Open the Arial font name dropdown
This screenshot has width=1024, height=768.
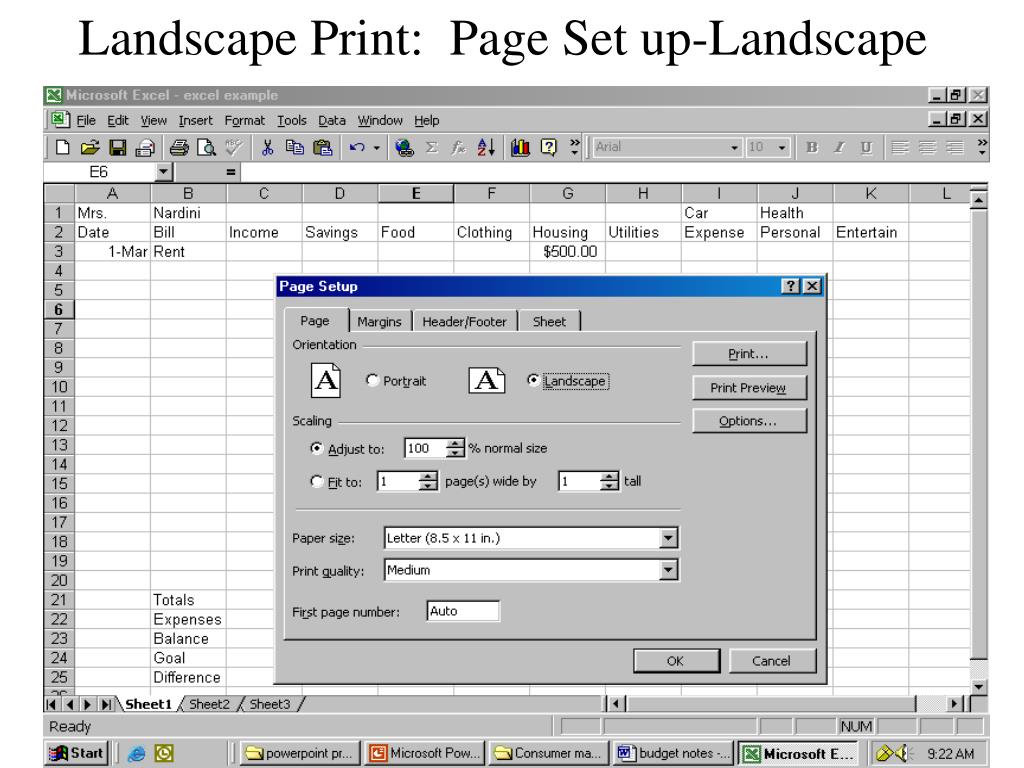(735, 148)
